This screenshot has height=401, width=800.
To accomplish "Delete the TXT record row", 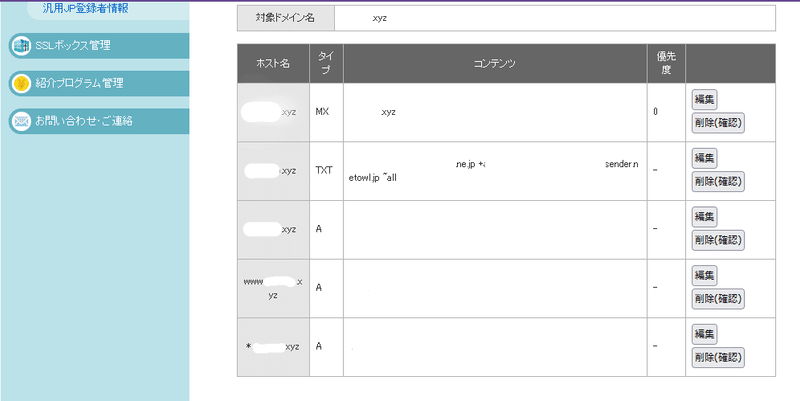I will tap(718, 181).
